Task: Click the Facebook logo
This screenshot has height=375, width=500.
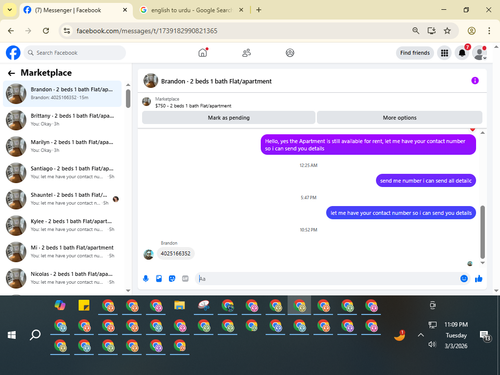Action: pyautogui.click(x=13, y=53)
